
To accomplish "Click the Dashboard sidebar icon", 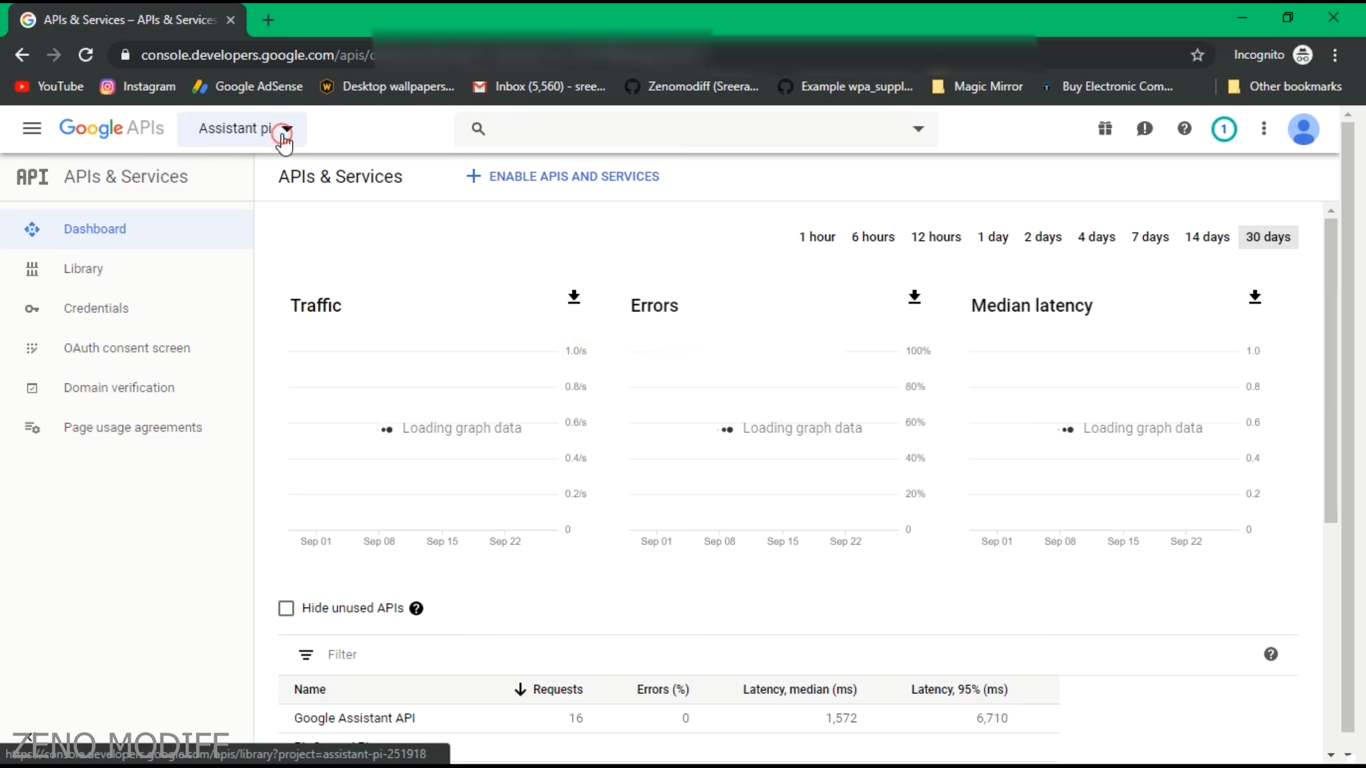I will click(32, 229).
